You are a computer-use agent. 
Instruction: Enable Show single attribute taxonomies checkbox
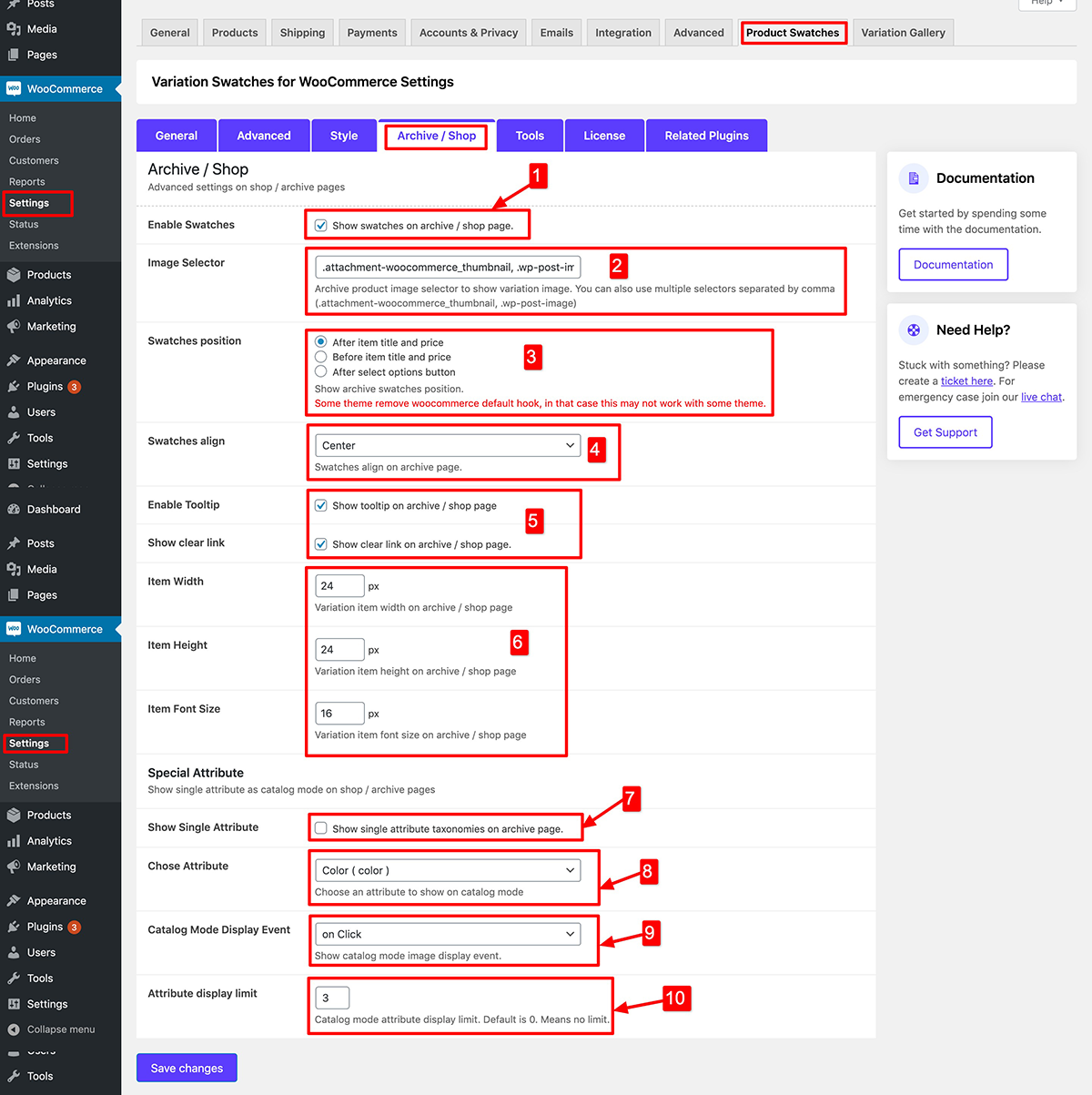click(x=321, y=828)
